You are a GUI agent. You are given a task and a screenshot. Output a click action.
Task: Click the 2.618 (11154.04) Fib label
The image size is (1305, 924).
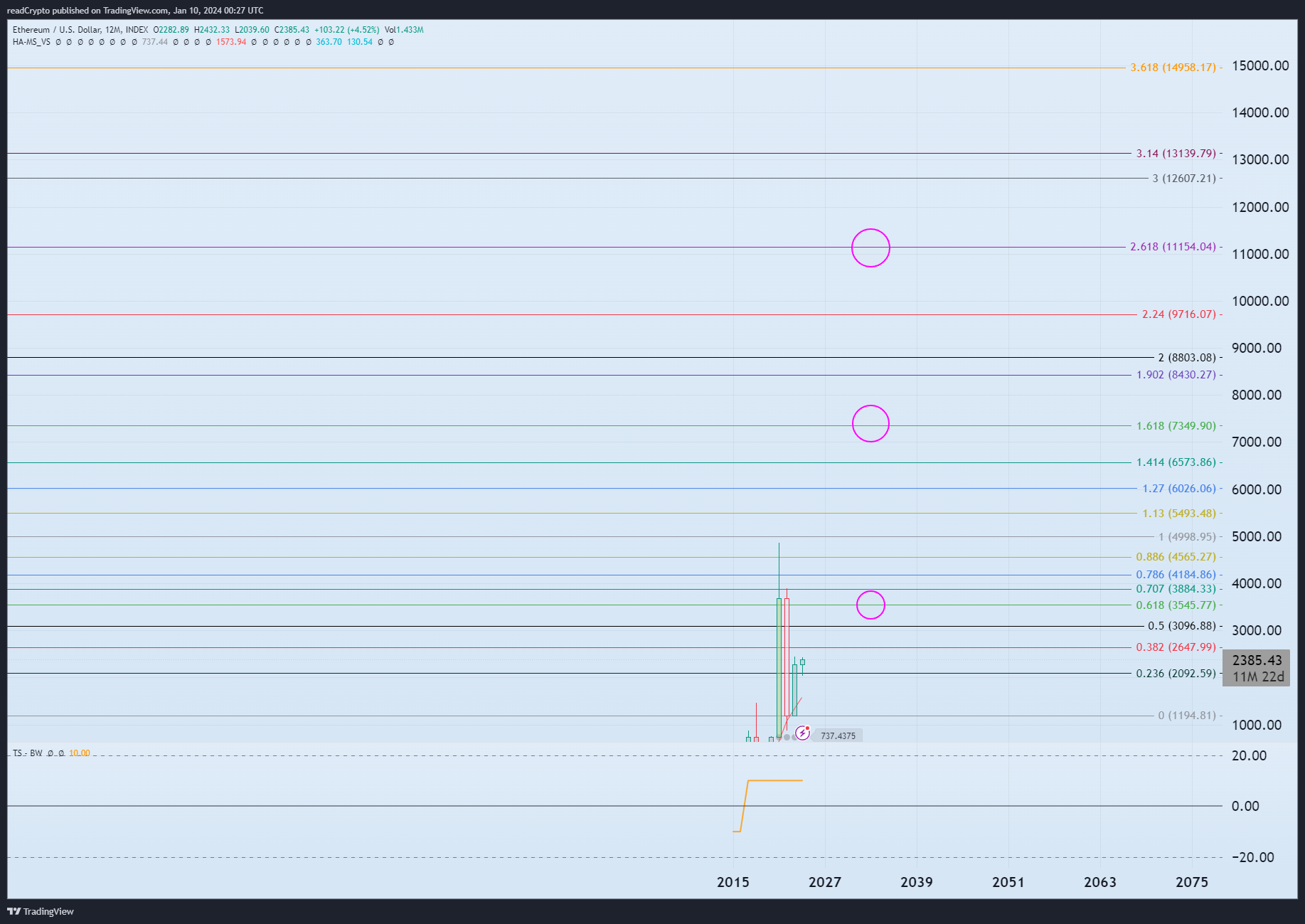(1173, 247)
